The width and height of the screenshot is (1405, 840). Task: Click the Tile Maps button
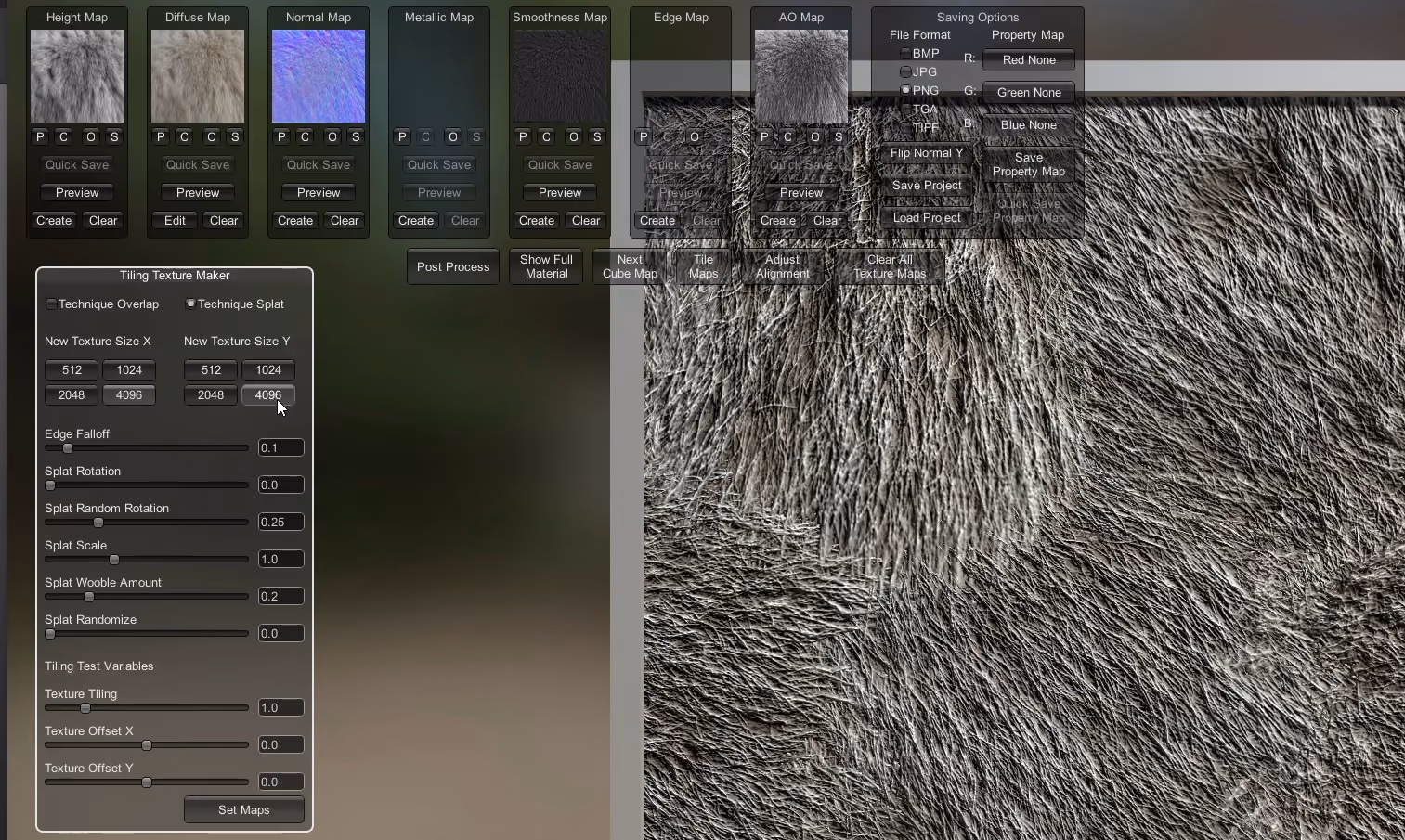pos(704,266)
